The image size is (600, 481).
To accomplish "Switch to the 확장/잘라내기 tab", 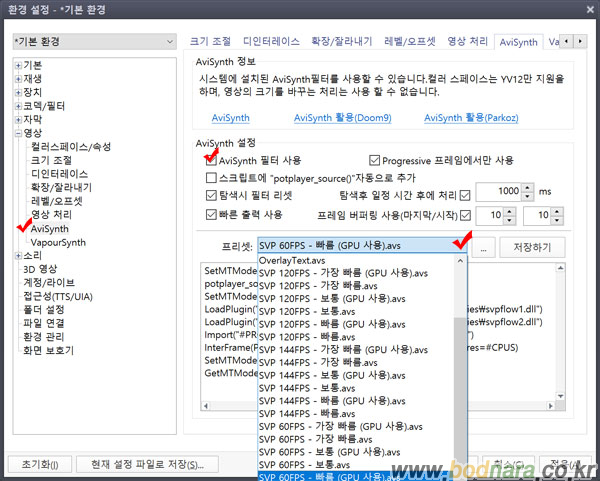I will click(342, 41).
